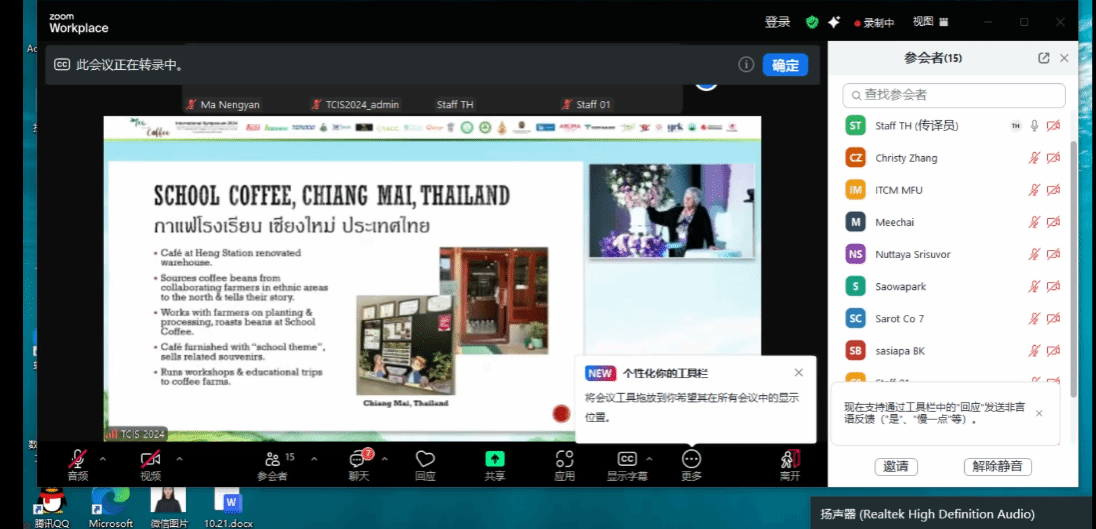The height and width of the screenshot is (529, 1096).
Task: Expand video options arrow beside 视频
Action: tap(180, 459)
